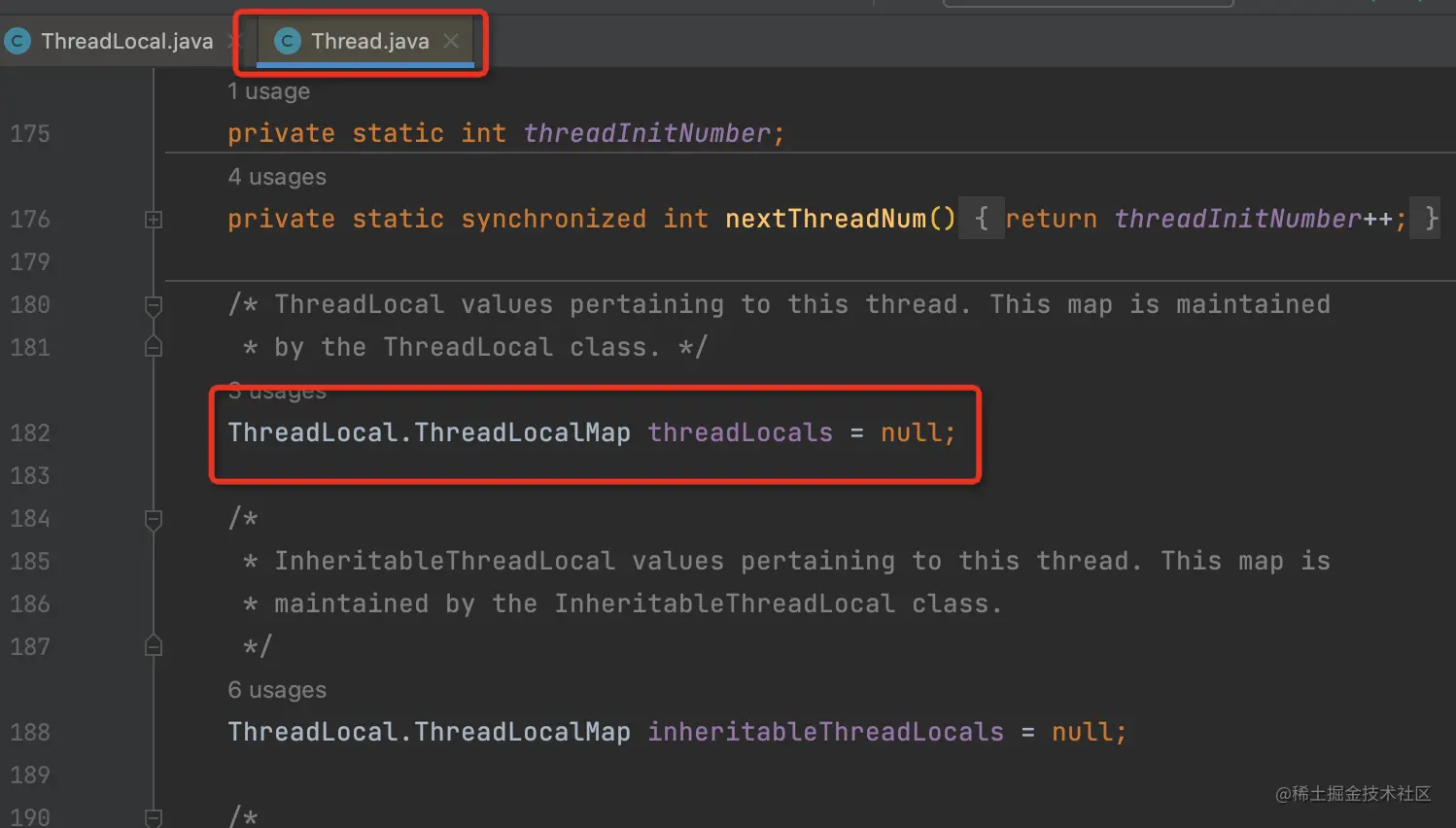The image size is (1456, 828).
Task: Click the collapsed opening brace after nextThreadNum()
Action: pos(982,219)
